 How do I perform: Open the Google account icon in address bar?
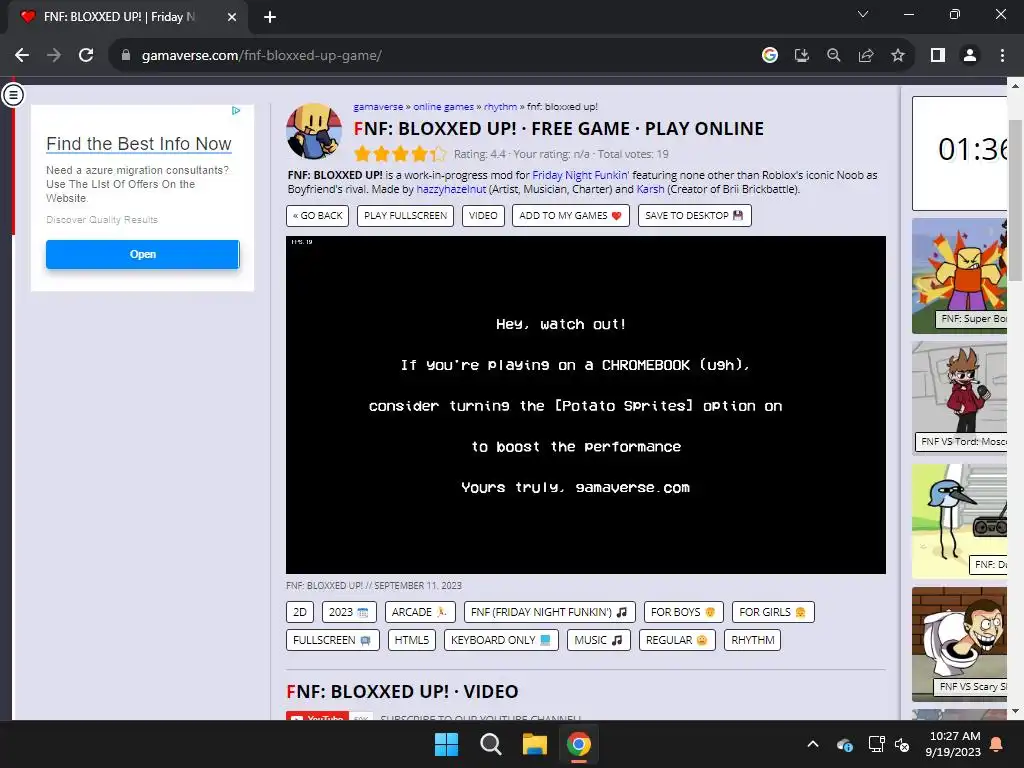click(x=770, y=56)
